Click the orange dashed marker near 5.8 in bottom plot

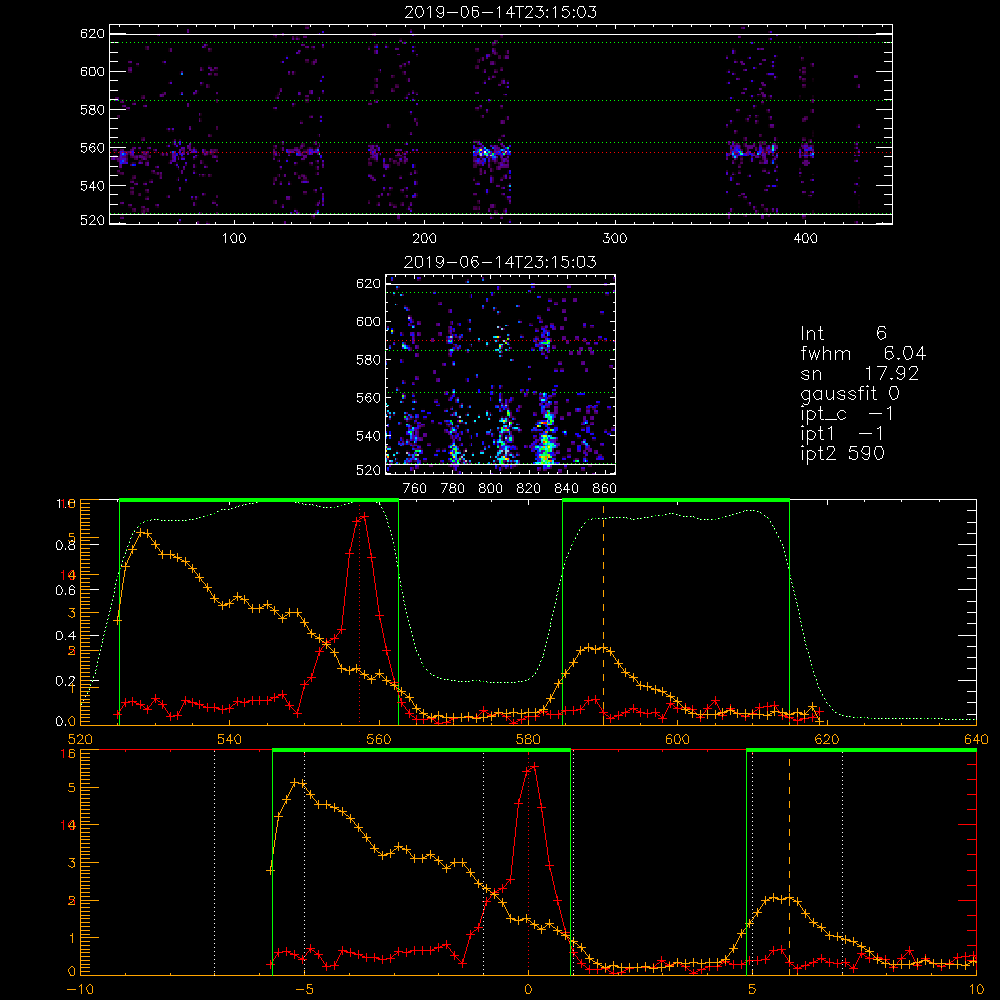pyautogui.click(x=789, y=862)
